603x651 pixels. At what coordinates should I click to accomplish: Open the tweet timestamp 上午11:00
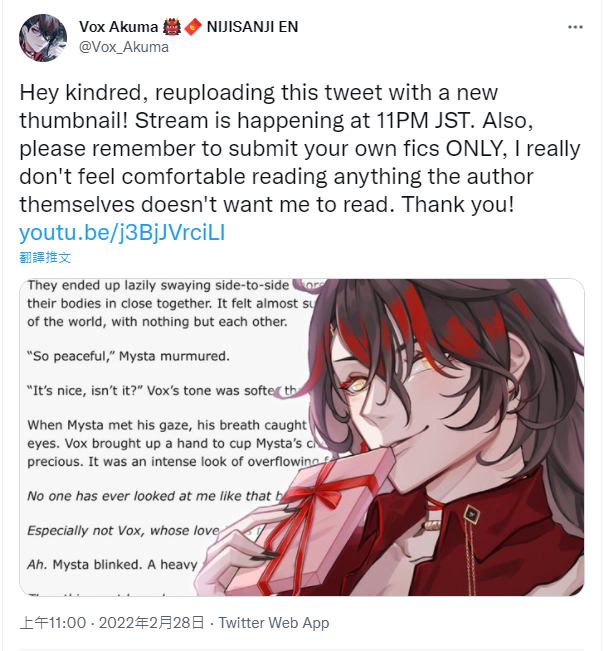(53, 623)
